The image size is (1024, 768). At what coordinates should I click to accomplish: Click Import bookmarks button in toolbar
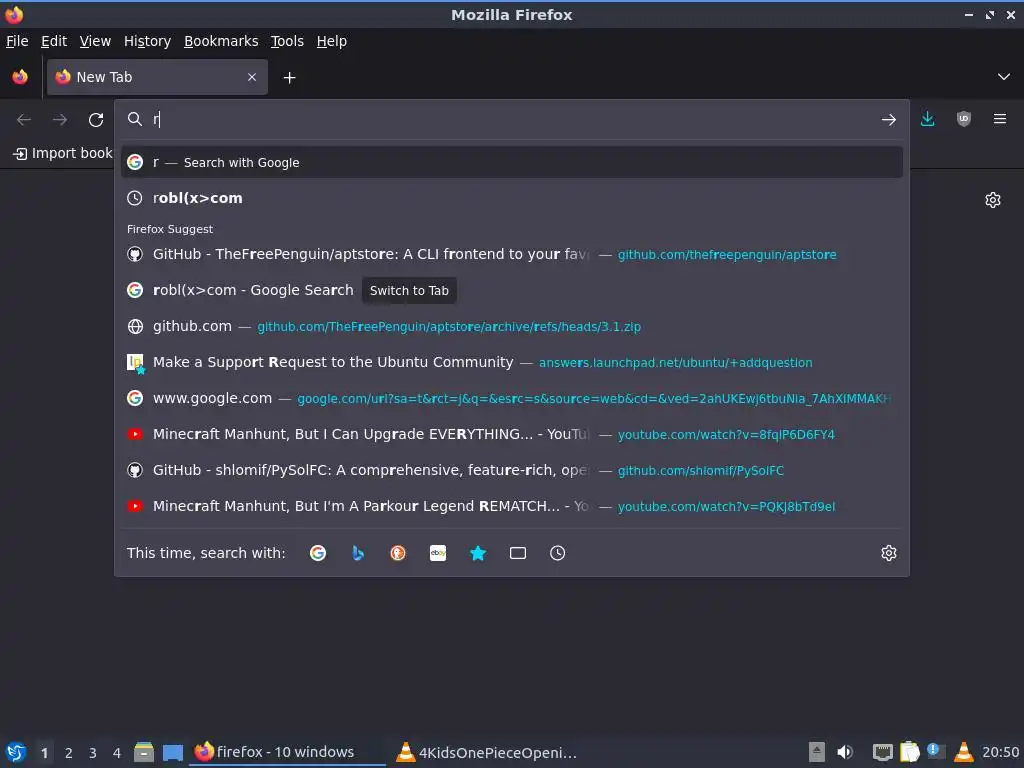63,153
